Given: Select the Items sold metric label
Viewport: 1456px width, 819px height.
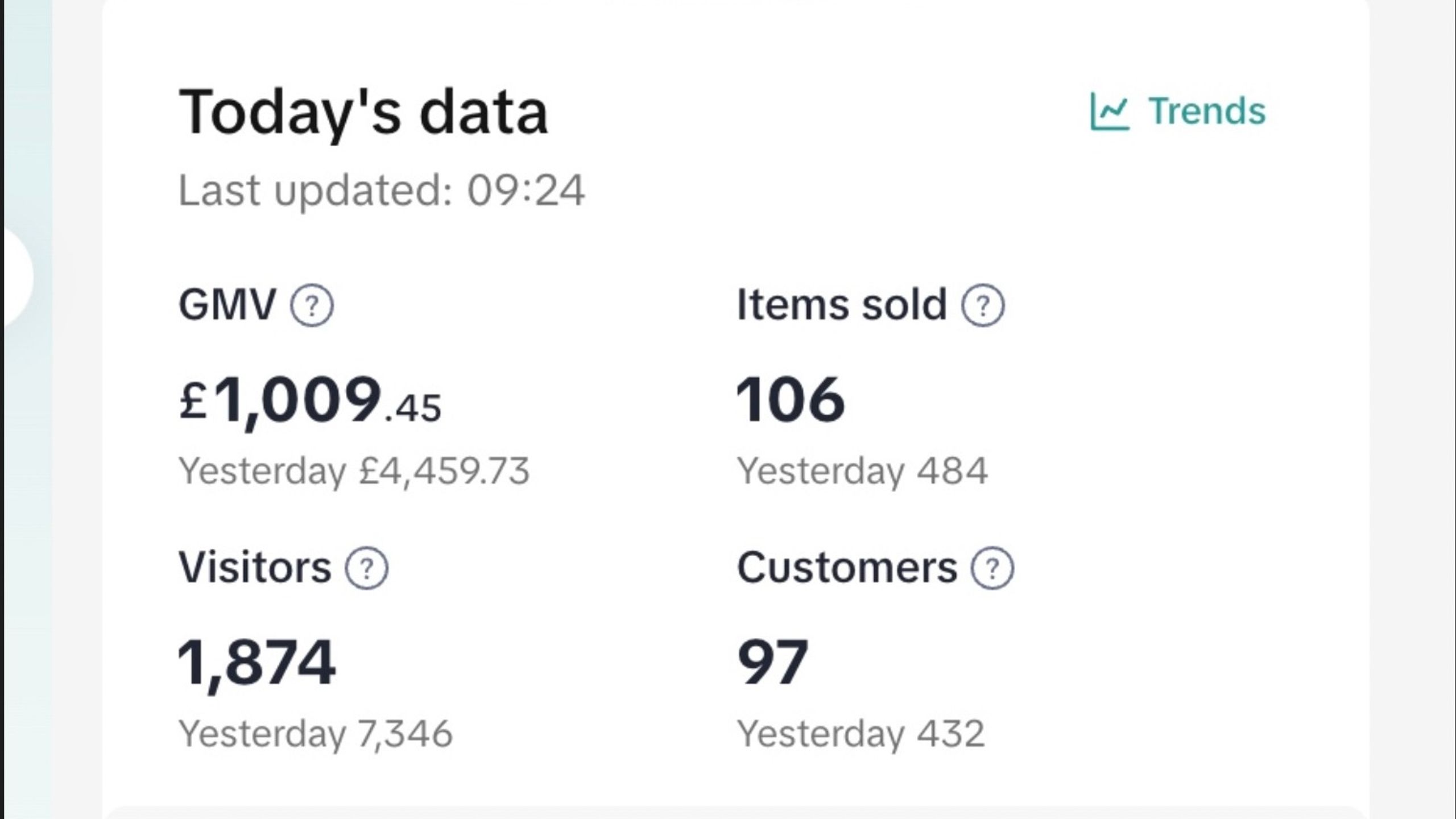Looking at the screenshot, I should [x=842, y=305].
